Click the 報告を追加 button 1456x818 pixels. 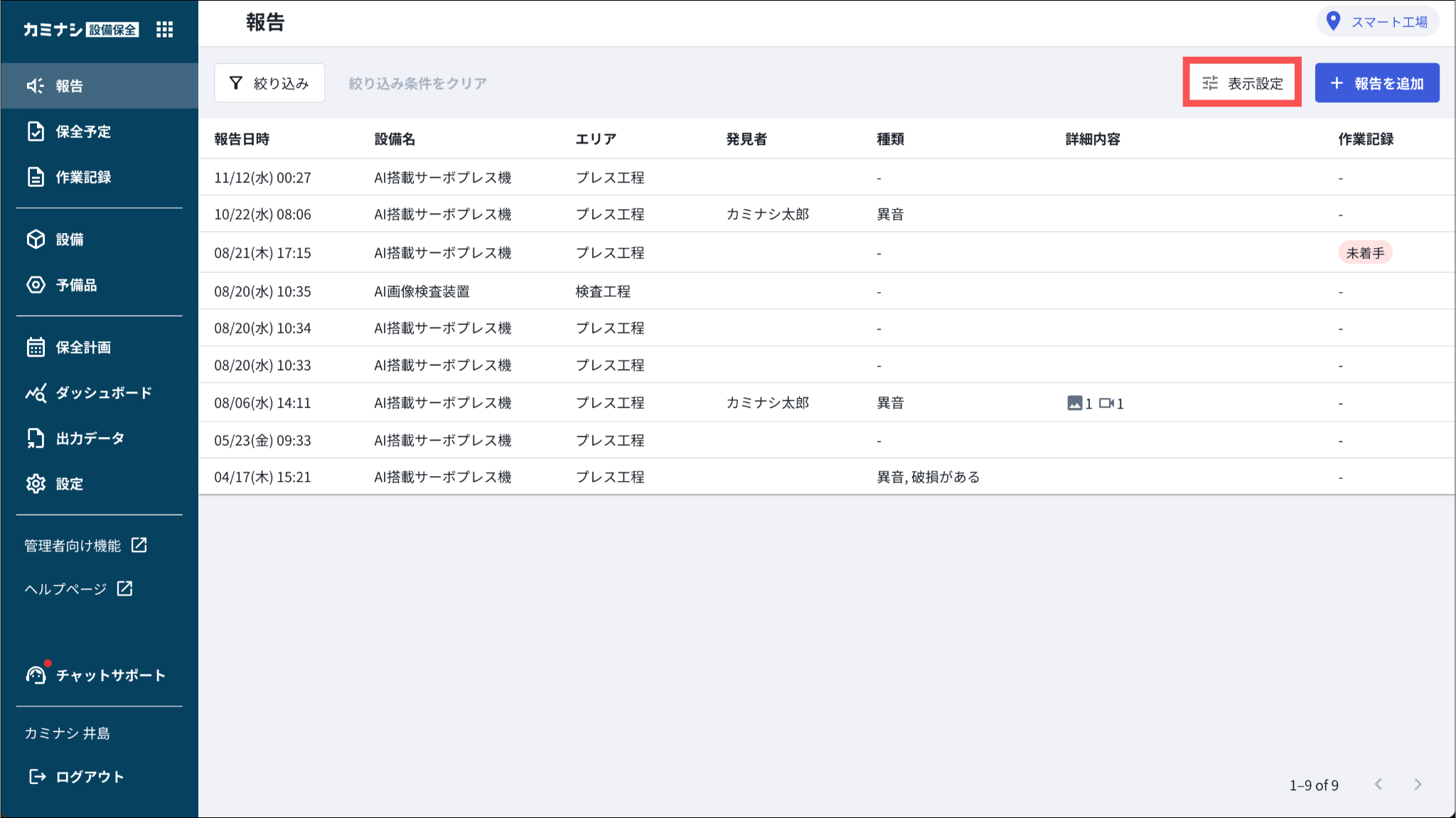click(x=1376, y=83)
